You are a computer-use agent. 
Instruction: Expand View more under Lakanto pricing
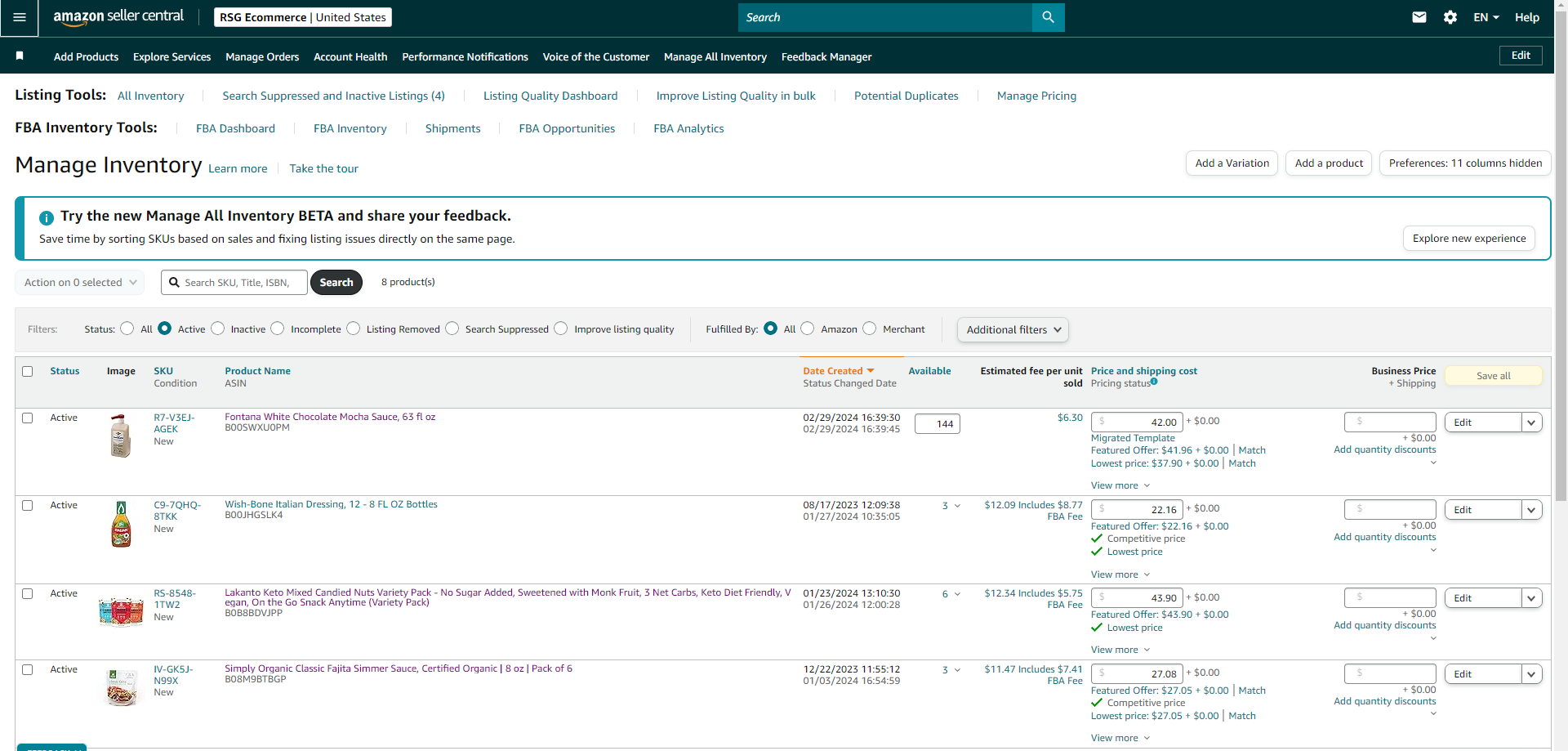coord(1120,650)
